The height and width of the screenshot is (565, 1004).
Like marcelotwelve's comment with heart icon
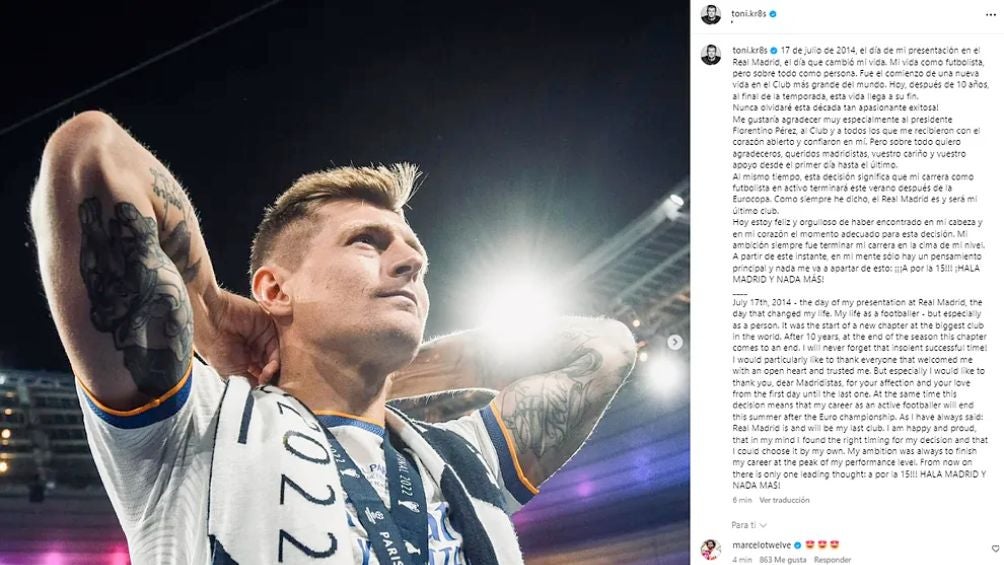(995, 548)
